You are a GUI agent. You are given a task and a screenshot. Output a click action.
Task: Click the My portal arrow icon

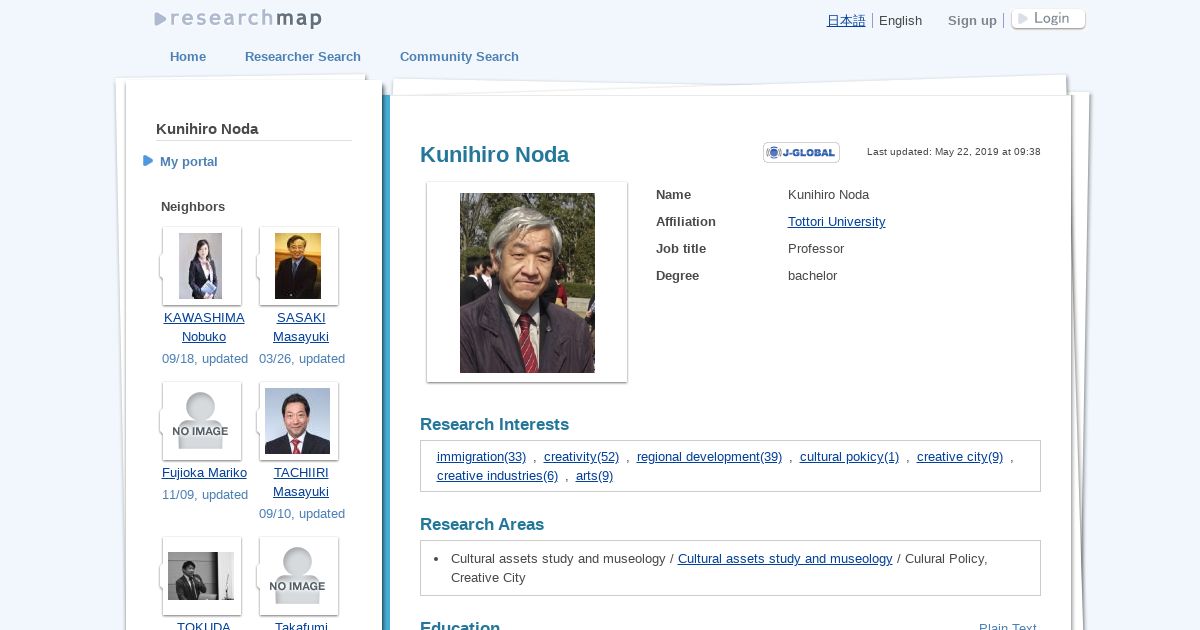point(148,161)
